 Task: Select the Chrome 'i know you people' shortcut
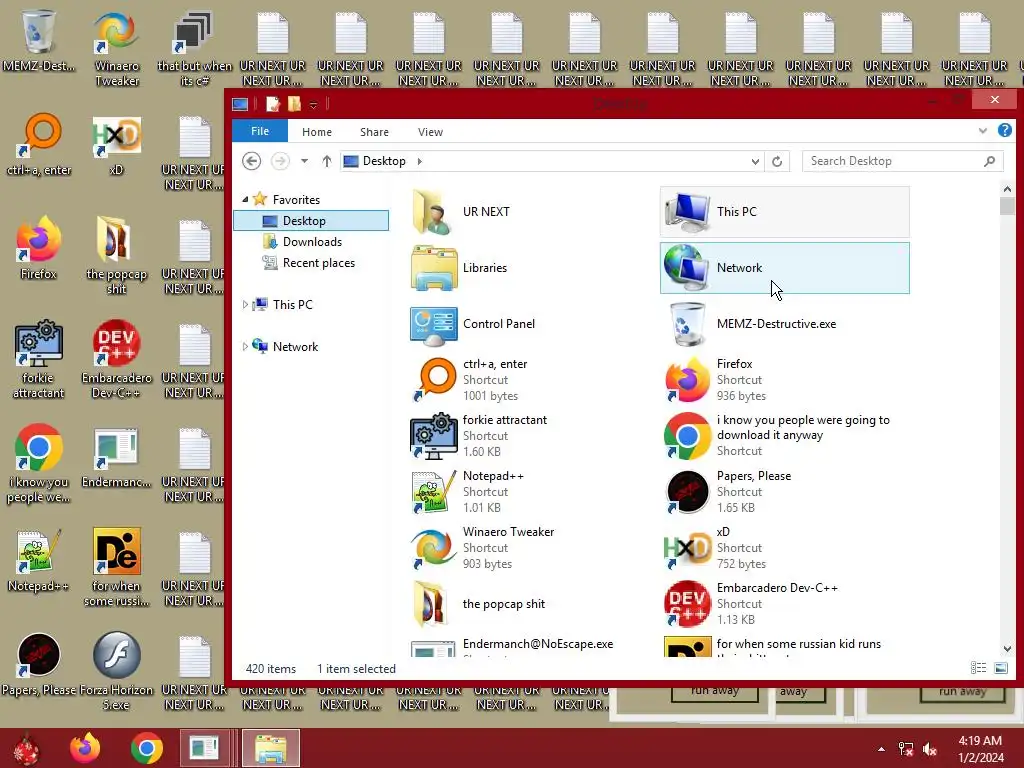784,436
